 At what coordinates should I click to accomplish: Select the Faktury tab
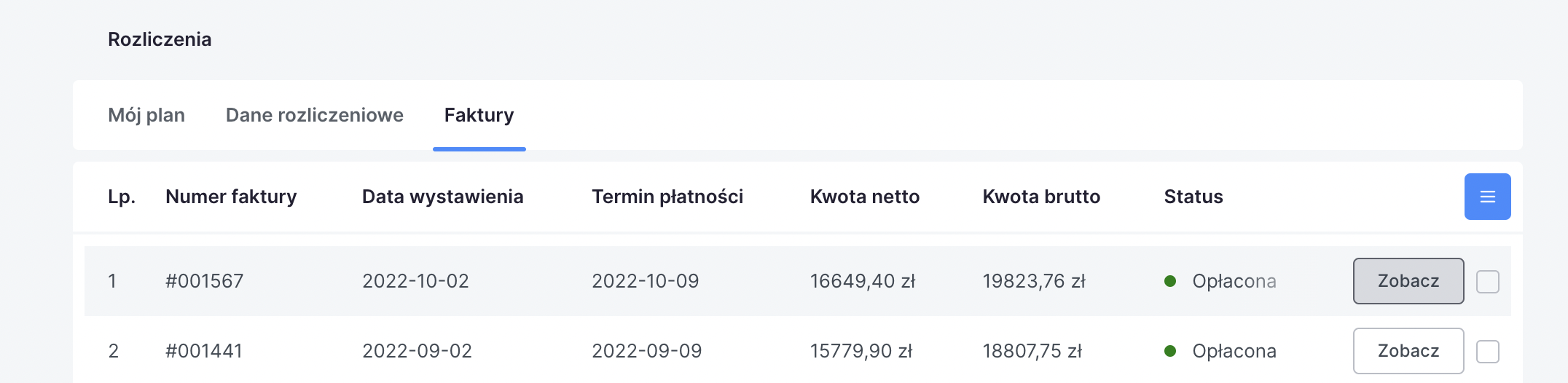click(x=479, y=115)
